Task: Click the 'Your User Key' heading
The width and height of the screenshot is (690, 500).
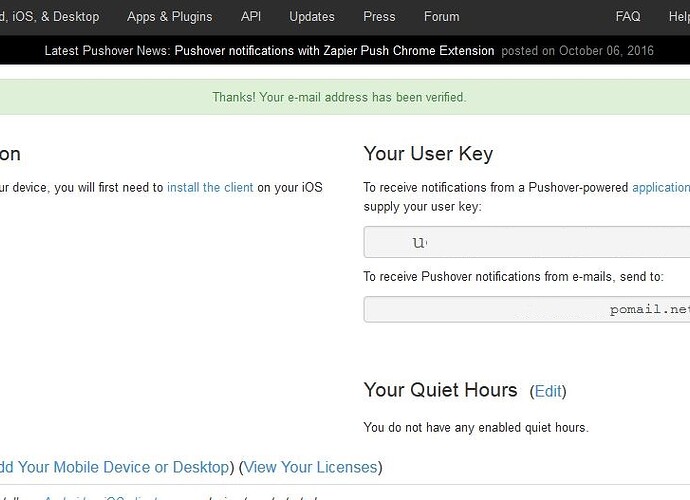Action: click(428, 154)
